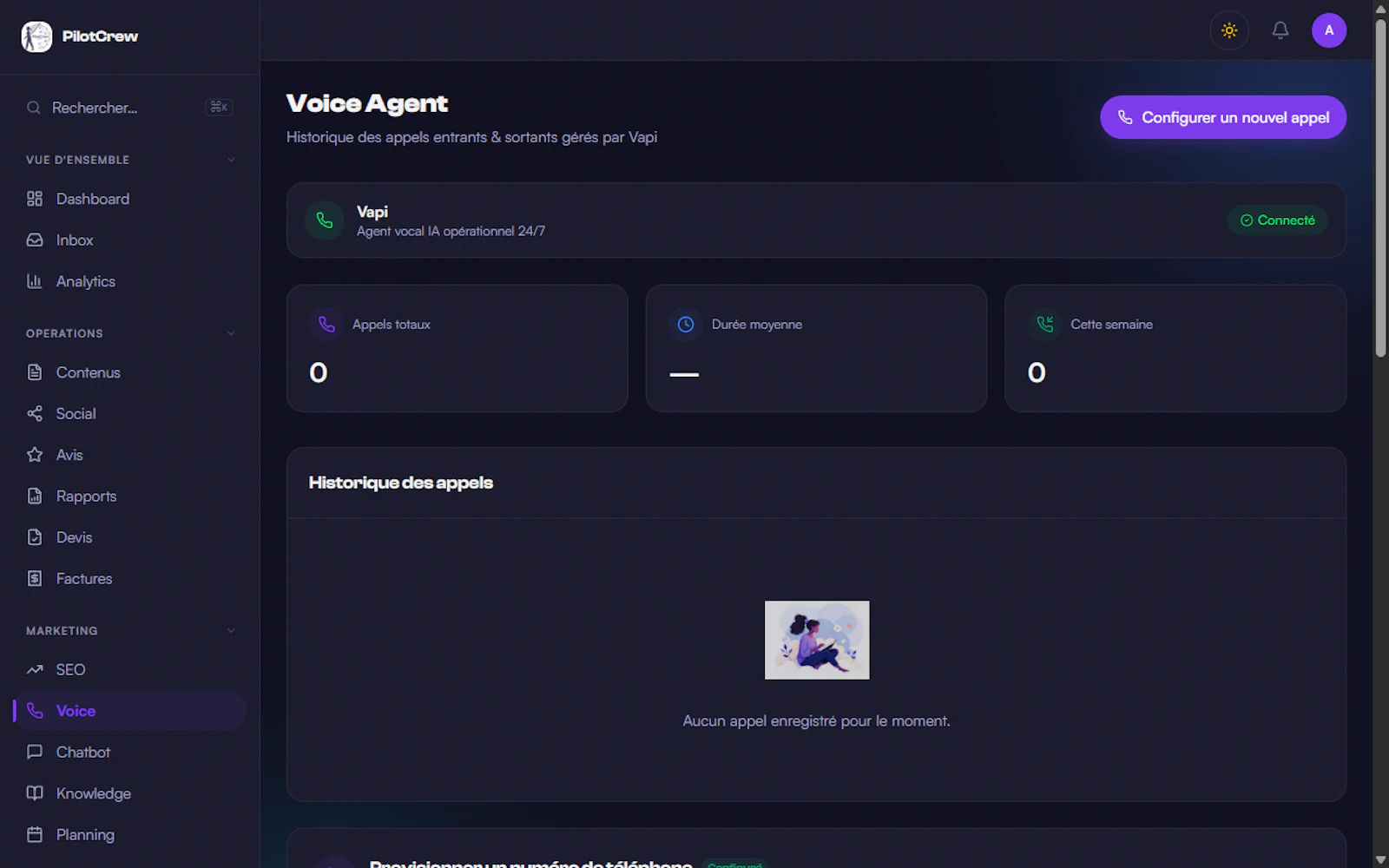The width and height of the screenshot is (1389, 868).
Task: Click the Factures receipt icon
Action: point(35,578)
